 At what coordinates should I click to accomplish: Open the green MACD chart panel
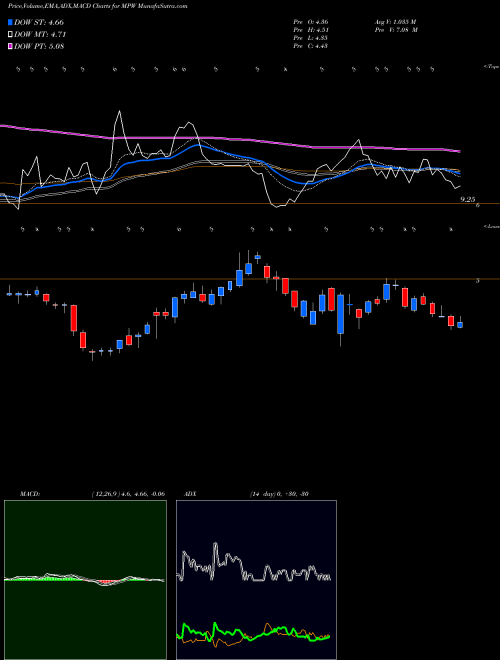tap(85, 580)
